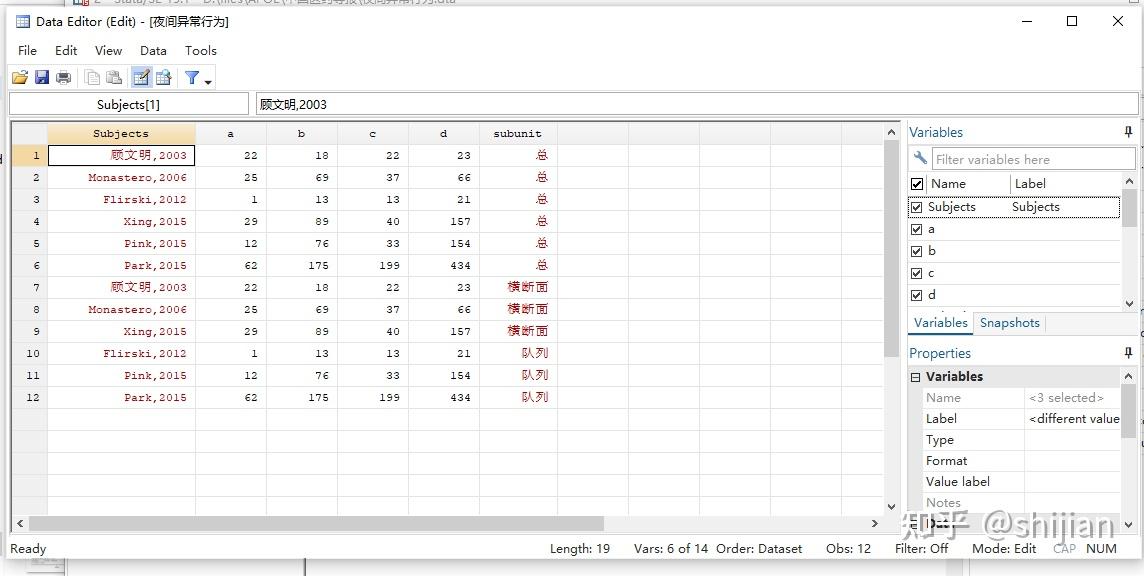Collapse the Variables section in Properties
The height and width of the screenshot is (576, 1144).
(x=915, y=377)
